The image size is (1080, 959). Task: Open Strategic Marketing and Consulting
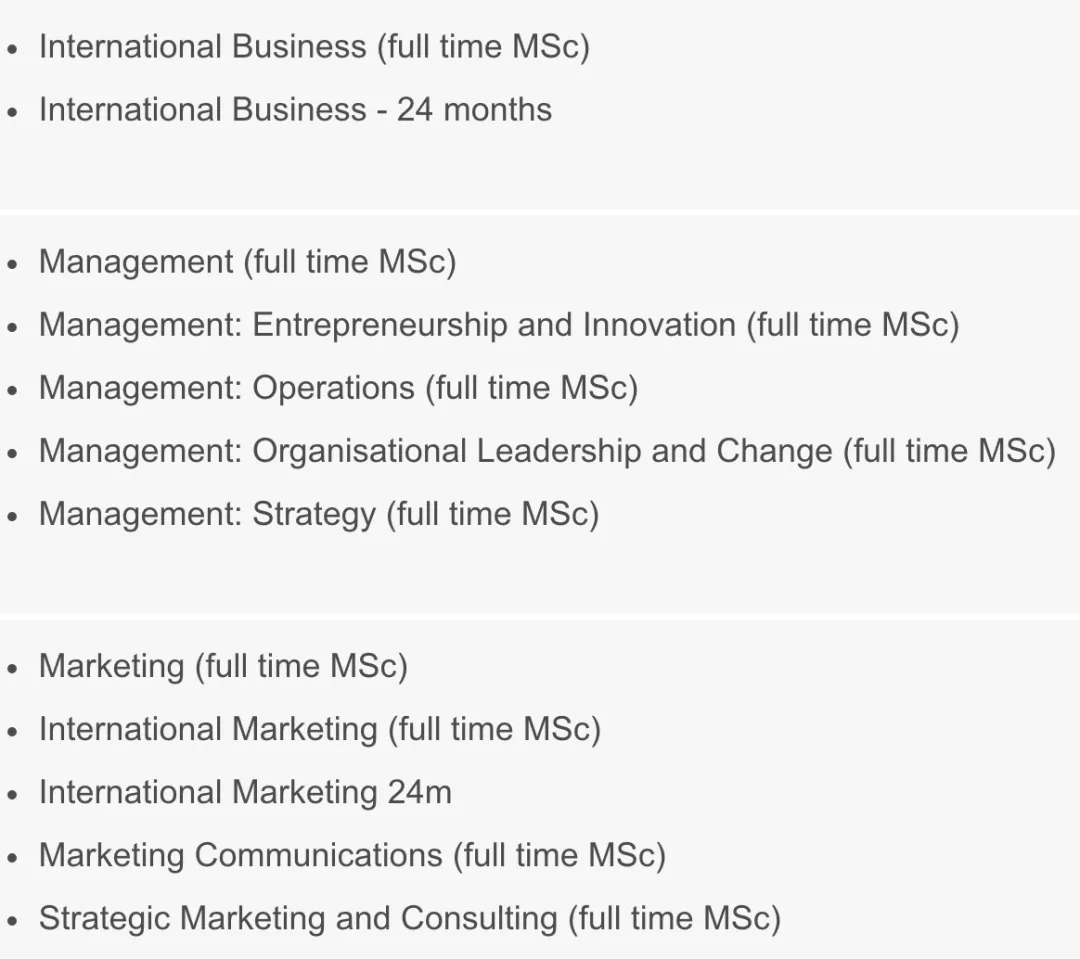pos(409,918)
